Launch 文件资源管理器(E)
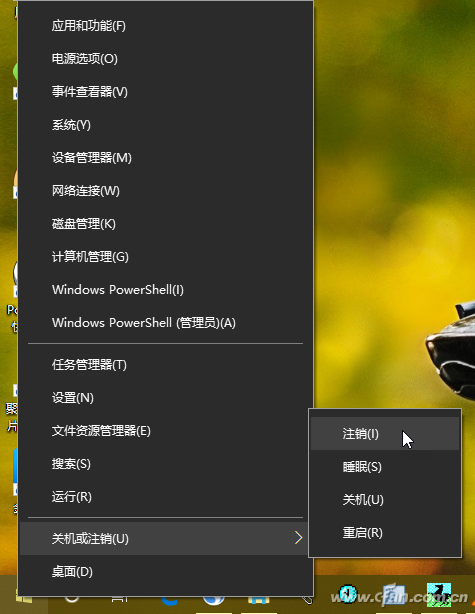The height and width of the screenshot is (614, 475). tap(165, 431)
